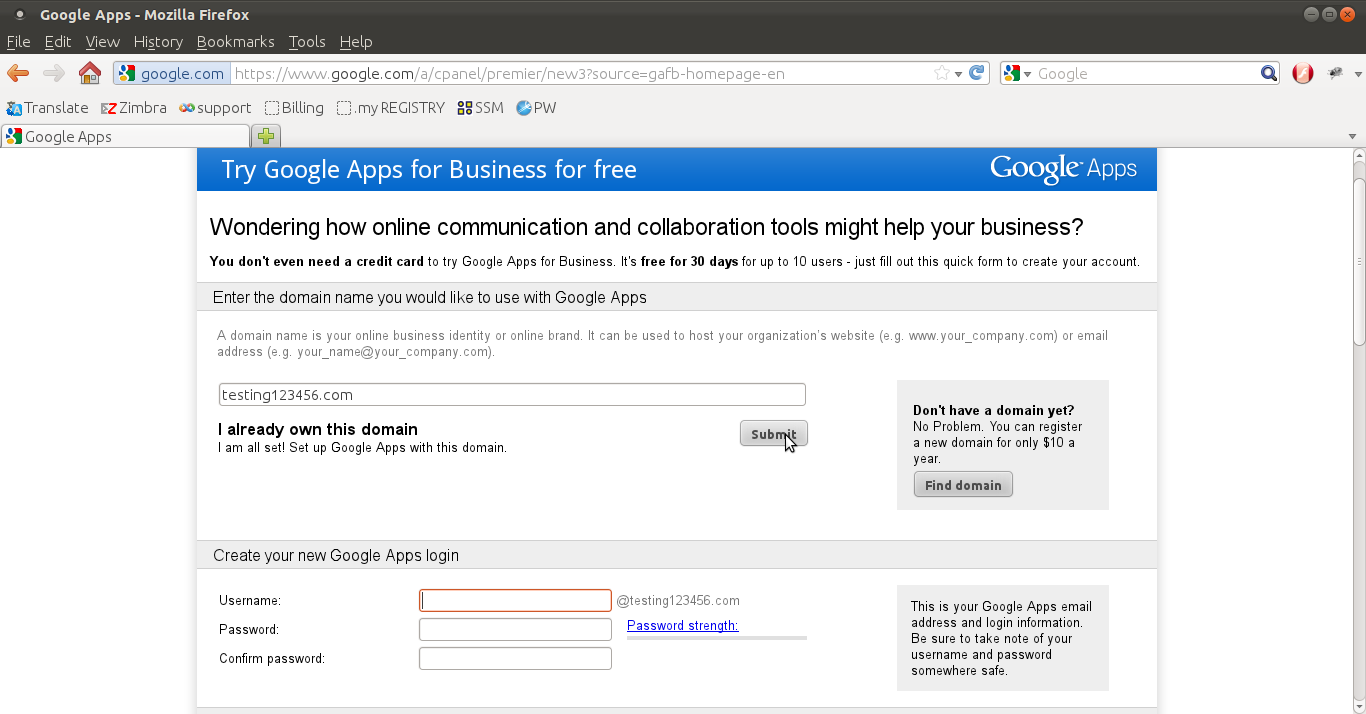The width and height of the screenshot is (1366, 714).
Task: Click "Create your new Google Apps login" heading
Action: [336, 555]
